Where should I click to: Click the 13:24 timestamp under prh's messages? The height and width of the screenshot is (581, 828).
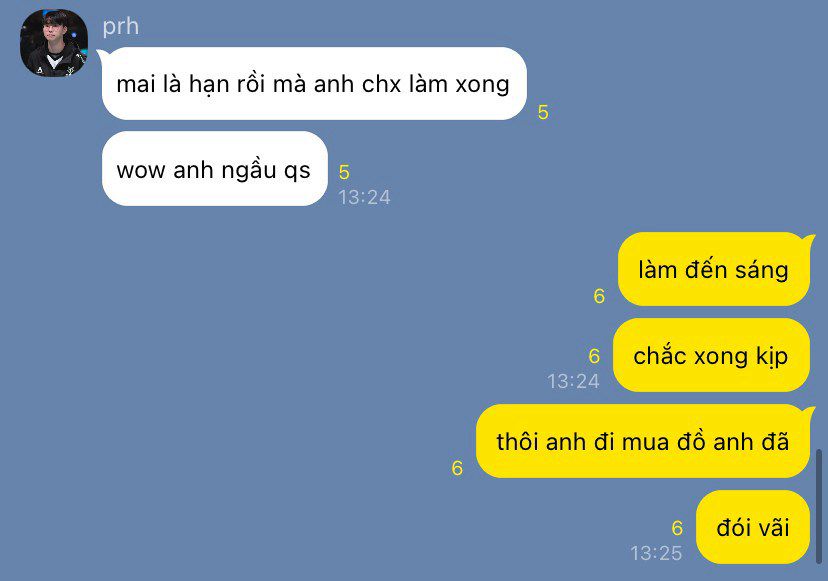tap(364, 197)
